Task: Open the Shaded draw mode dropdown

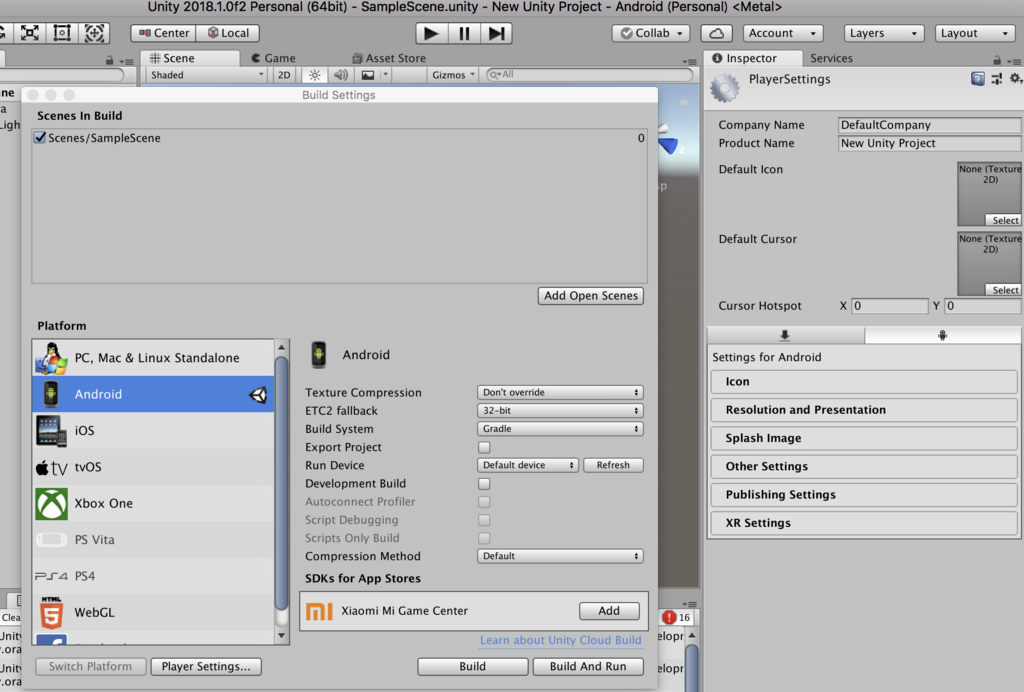Action: (x=206, y=75)
